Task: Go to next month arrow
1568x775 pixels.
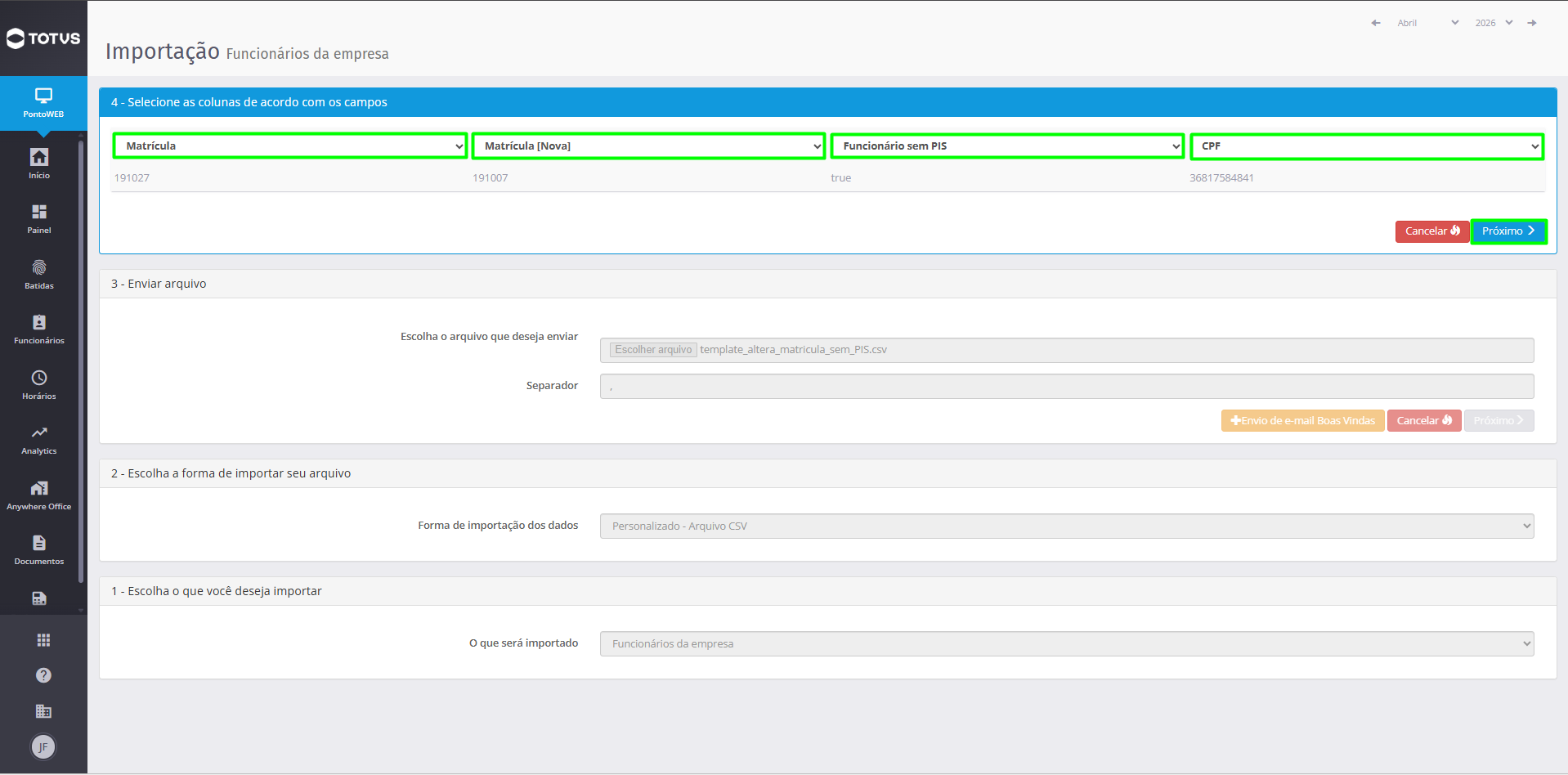Action: pos(1532,23)
